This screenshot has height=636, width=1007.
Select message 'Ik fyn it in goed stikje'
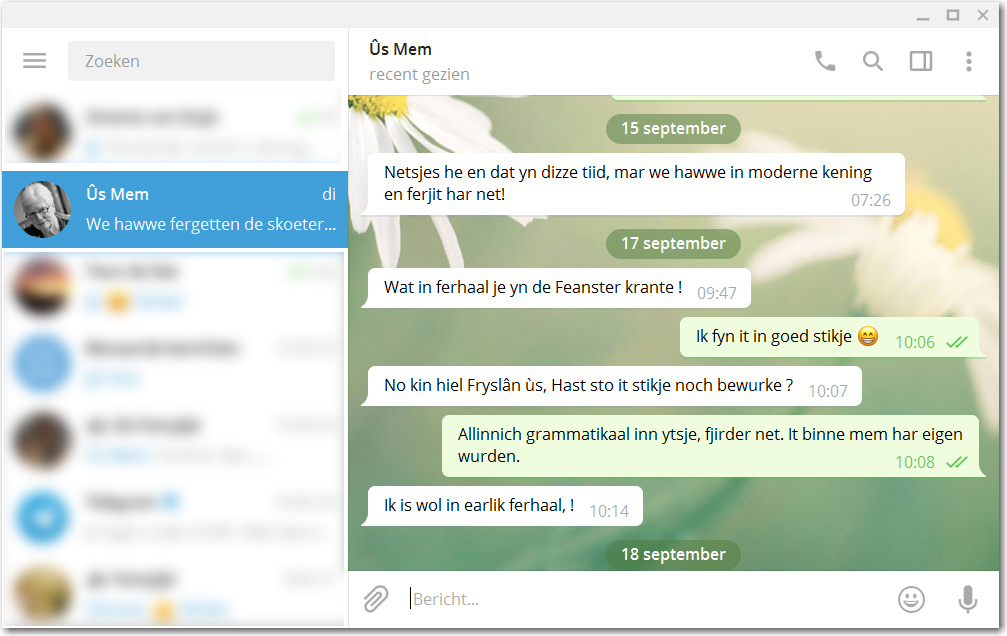(x=830, y=337)
